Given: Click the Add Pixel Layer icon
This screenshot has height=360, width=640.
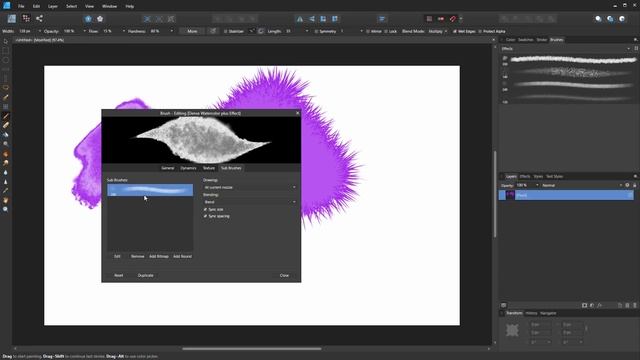Looking at the screenshot, I should click(627, 305).
